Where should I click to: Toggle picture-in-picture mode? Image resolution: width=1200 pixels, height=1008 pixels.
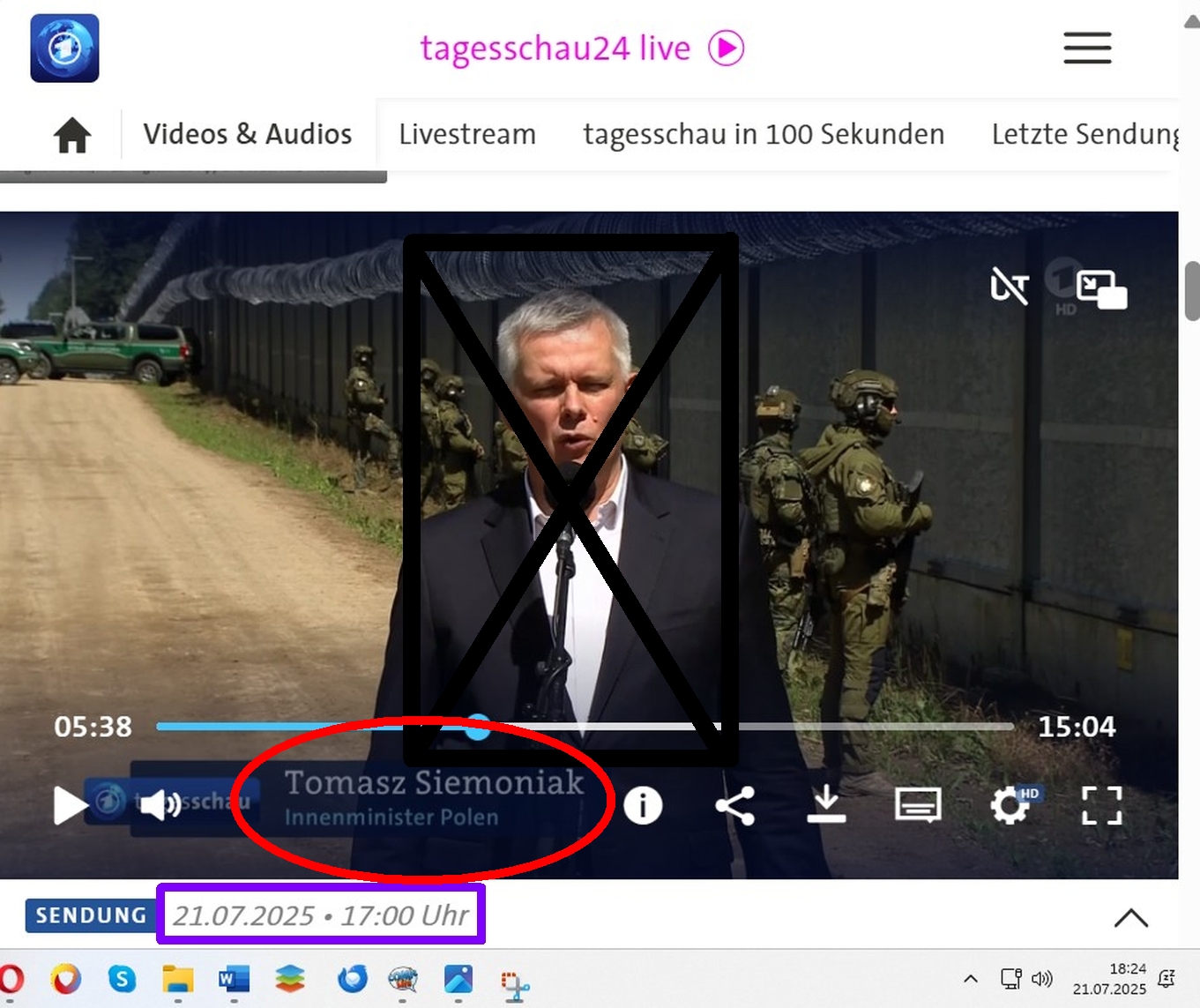(1101, 289)
